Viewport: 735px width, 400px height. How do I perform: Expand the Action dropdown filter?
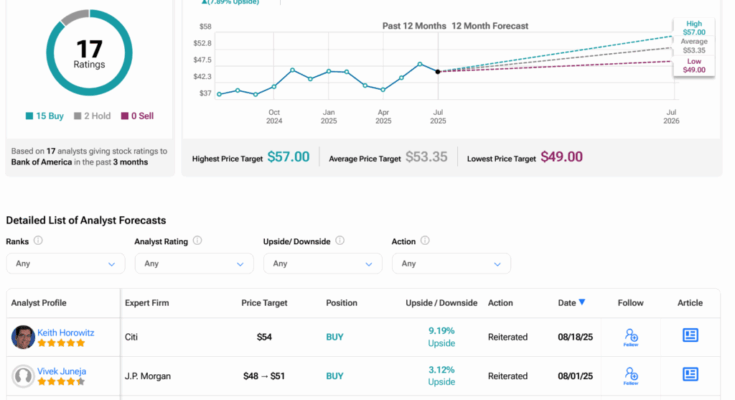point(451,263)
